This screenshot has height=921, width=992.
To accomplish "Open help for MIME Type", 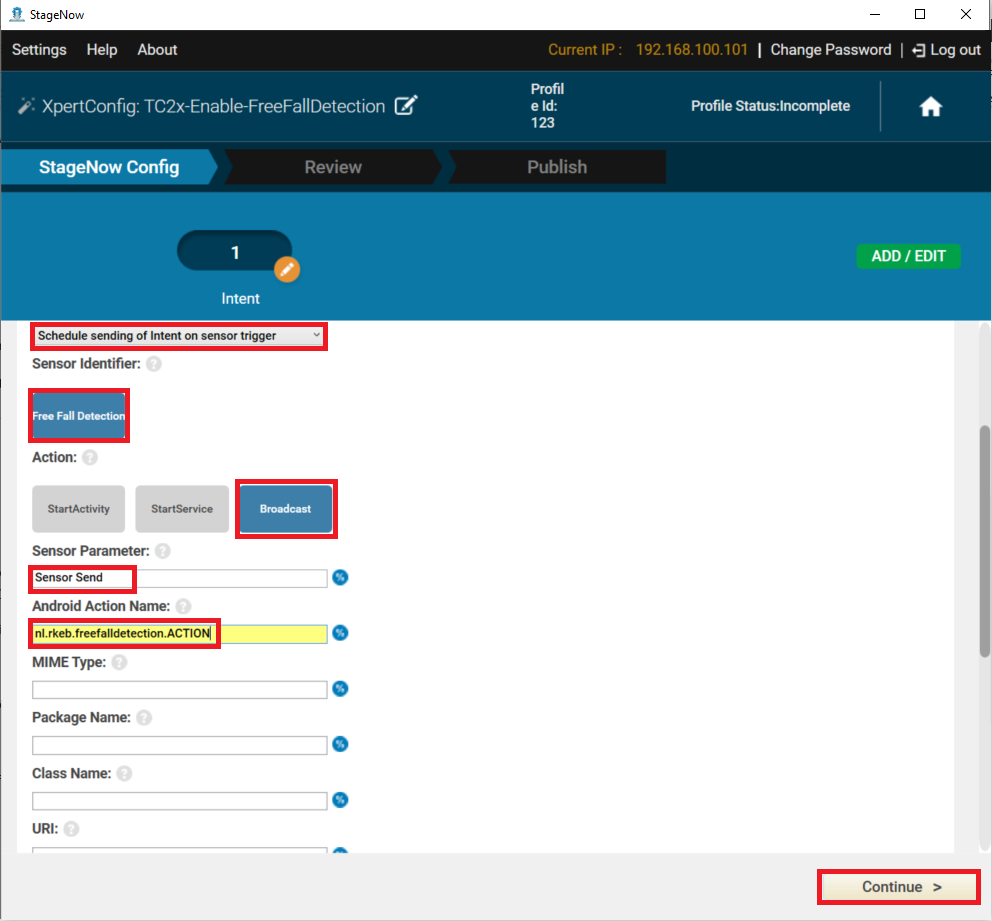I will tap(119, 662).
